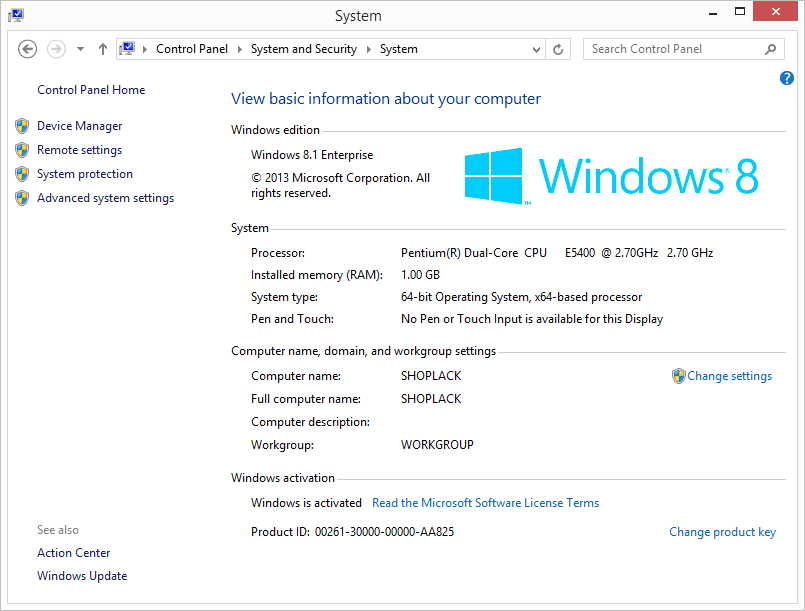This screenshot has height=611, width=805.
Task: Select the System breadcrumb in address bar
Action: [398, 49]
